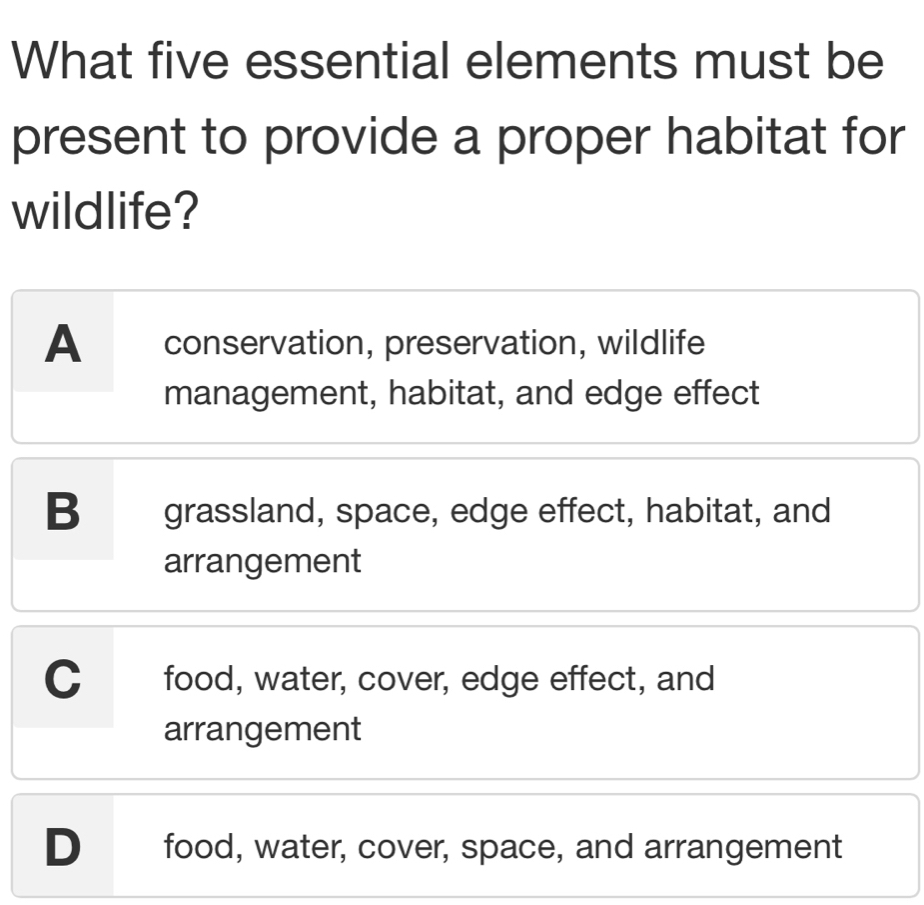Click the first line of the question
The height and width of the screenshot is (905, 924).
(x=445, y=62)
